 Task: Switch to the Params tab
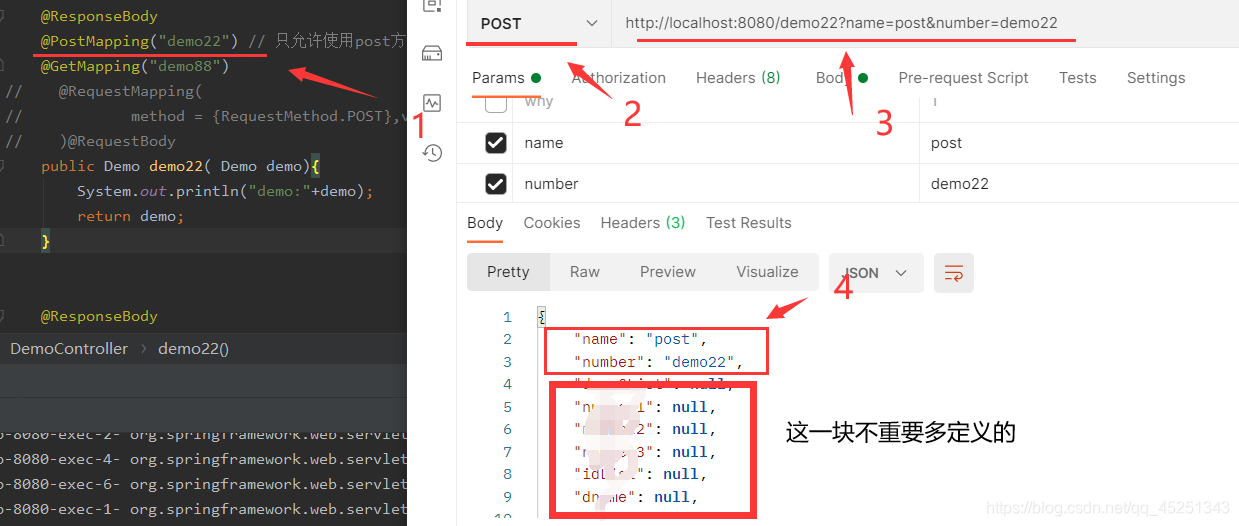tap(506, 78)
